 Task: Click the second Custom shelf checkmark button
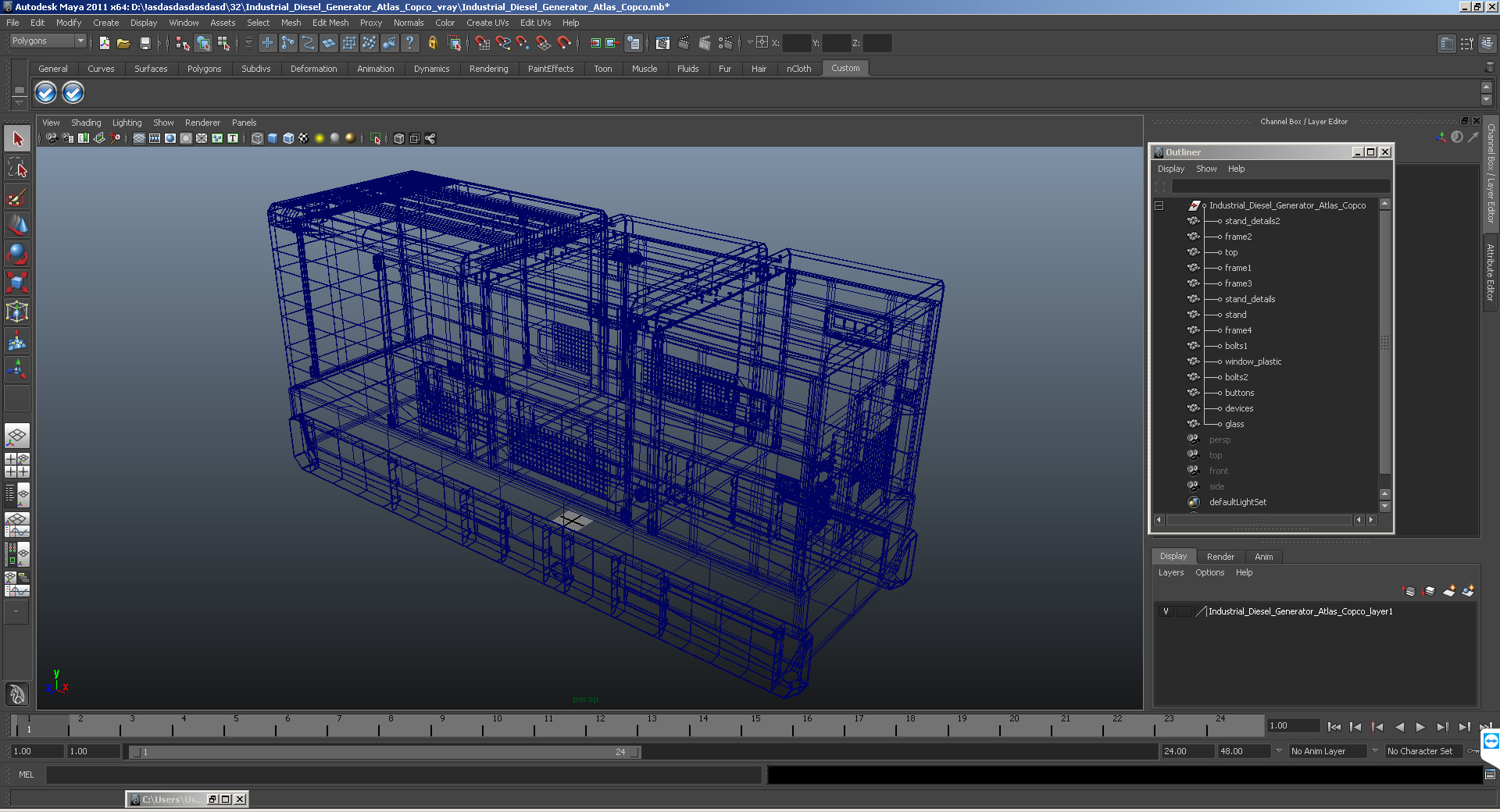coord(73,93)
